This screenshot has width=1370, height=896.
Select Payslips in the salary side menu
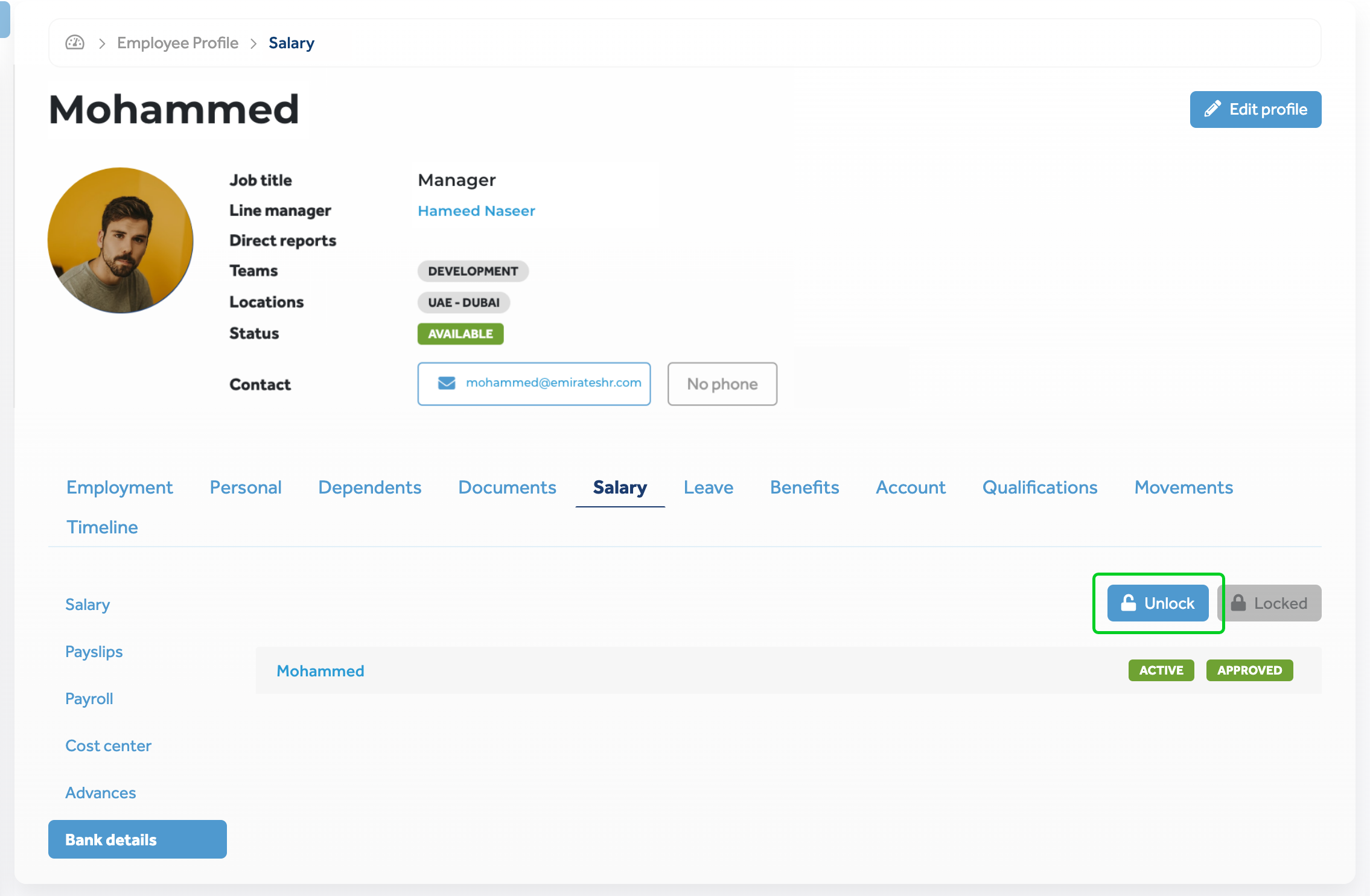(x=94, y=652)
